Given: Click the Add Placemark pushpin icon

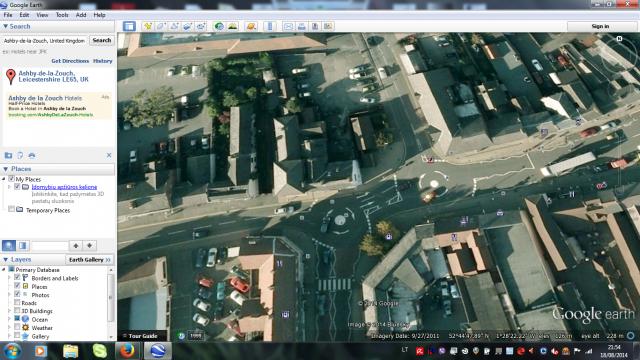Looking at the screenshot, I should pyautogui.click(x=148, y=27).
